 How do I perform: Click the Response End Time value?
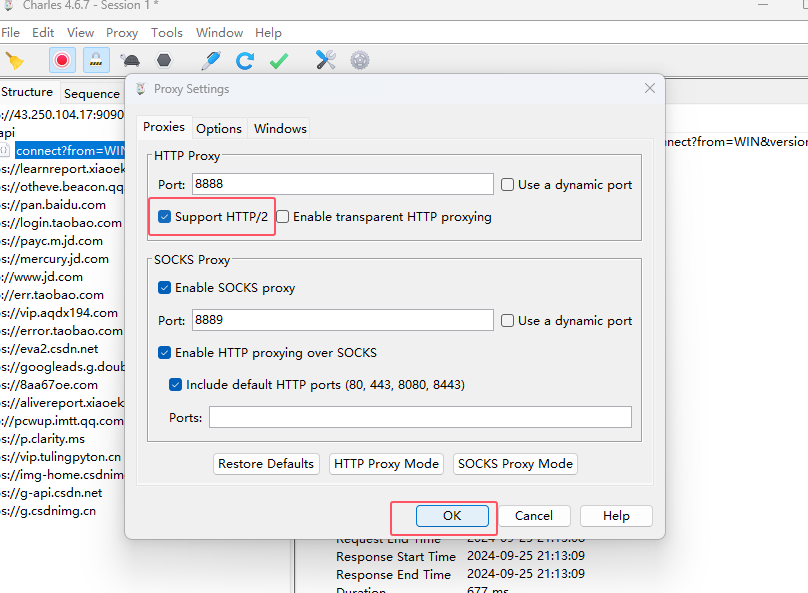tap(526, 573)
